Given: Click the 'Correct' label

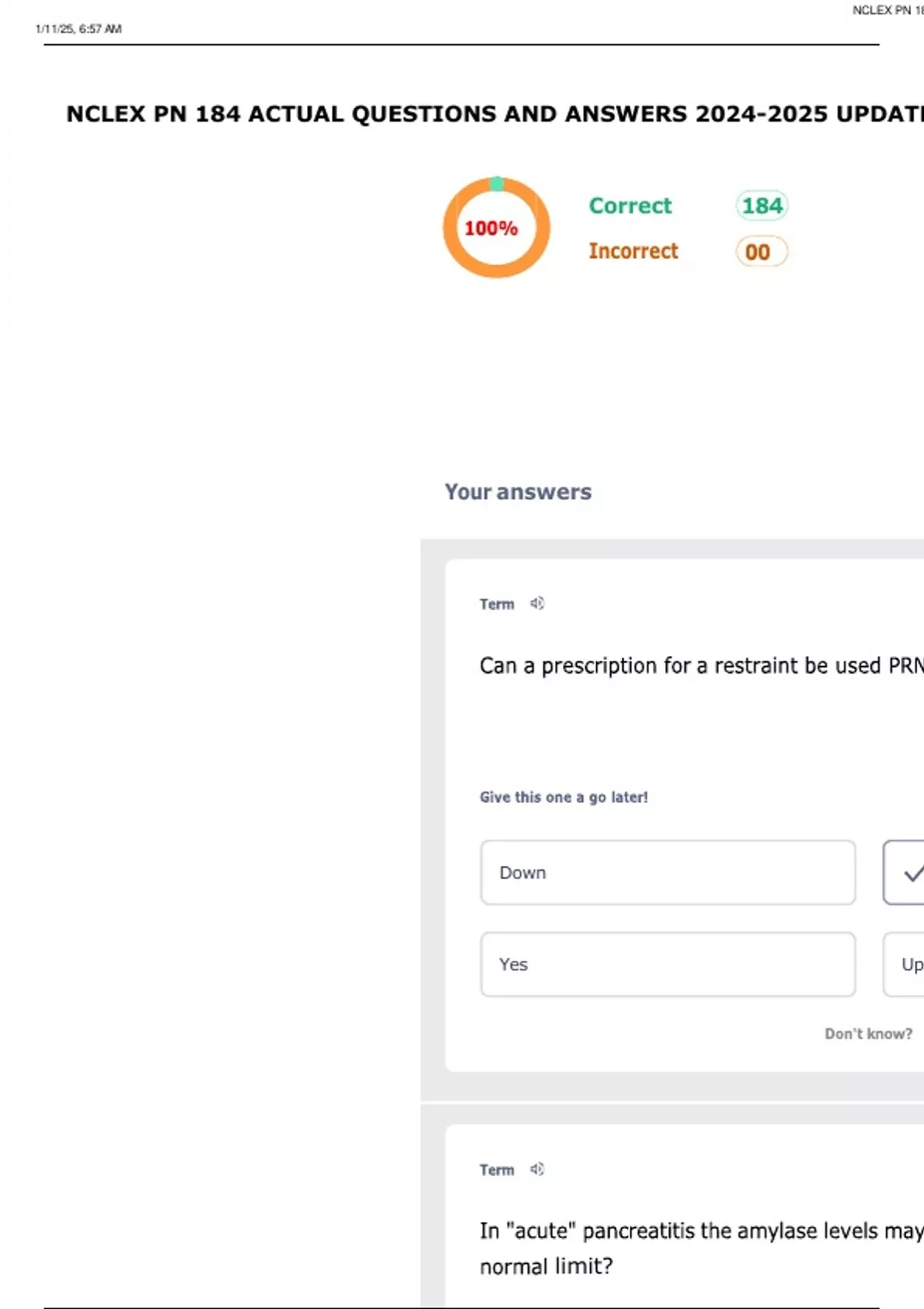Looking at the screenshot, I should (630, 206).
